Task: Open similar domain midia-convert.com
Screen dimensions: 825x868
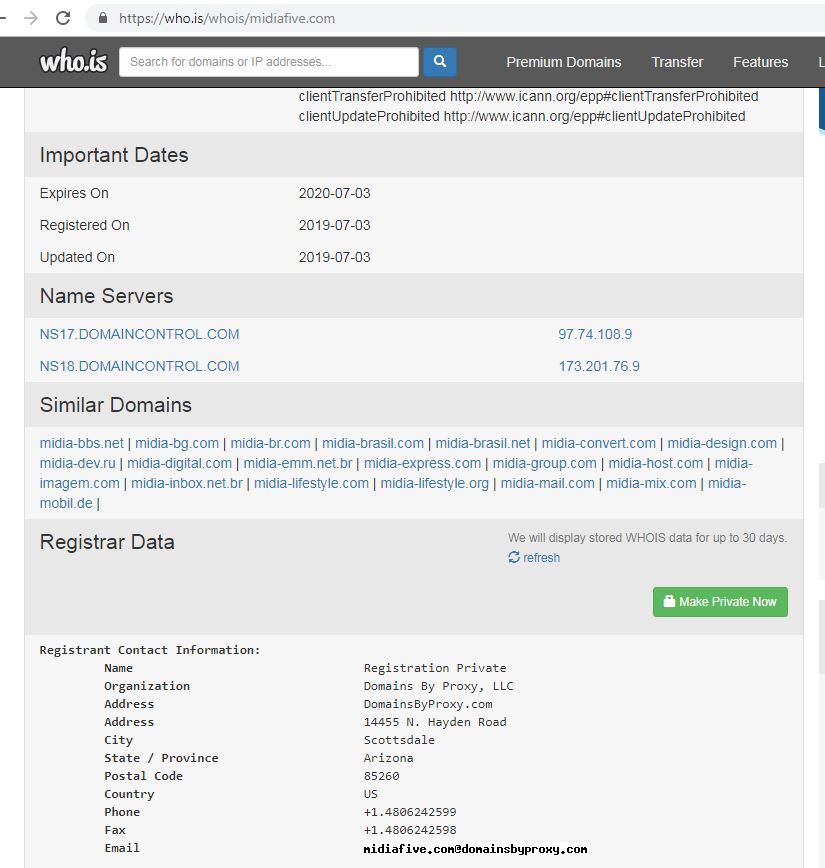Action: (x=599, y=443)
